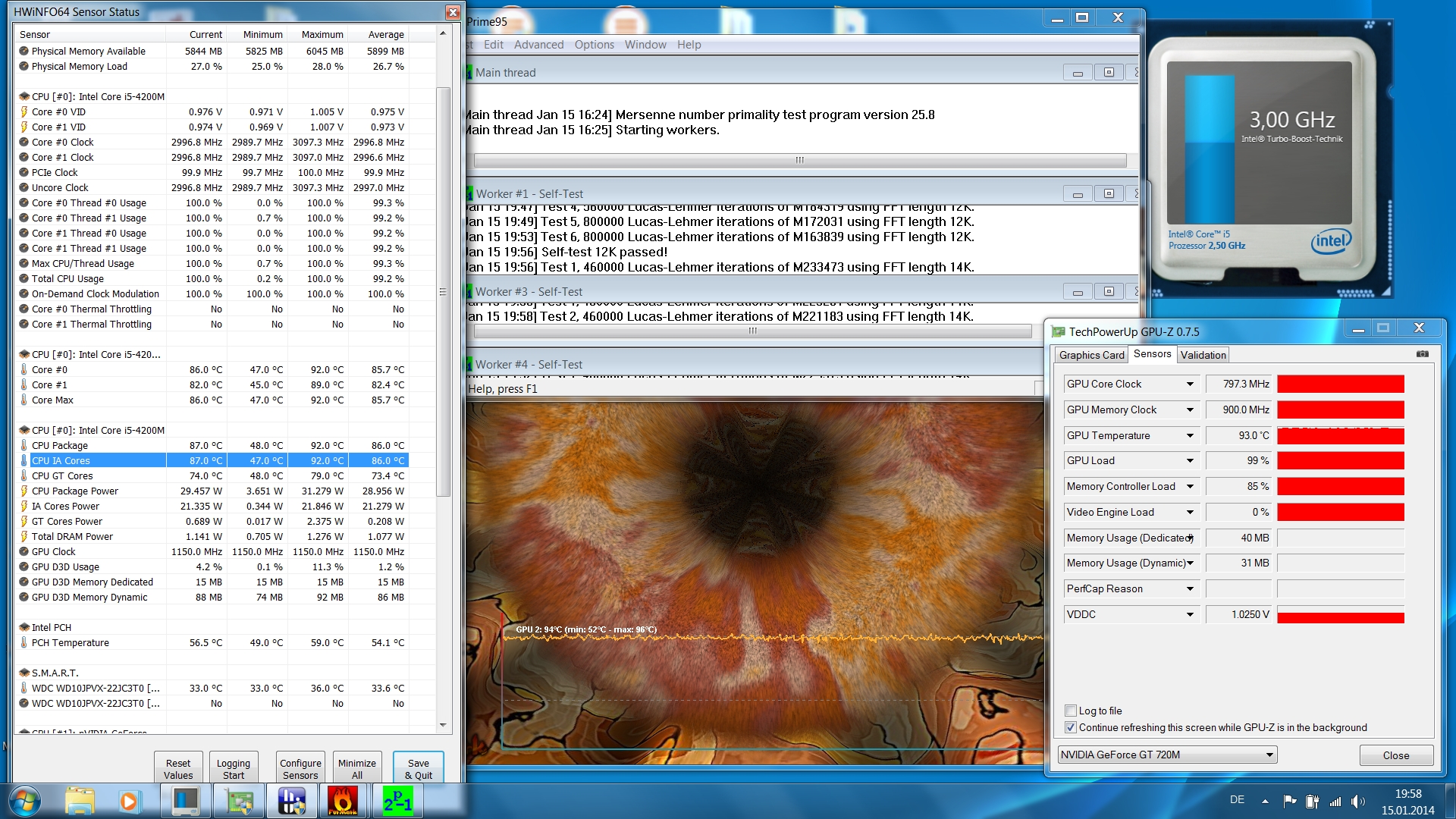The height and width of the screenshot is (819, 1456).
Task: Expand the GPU Core Clock dropdown
Action: [x=1190, y=384]
